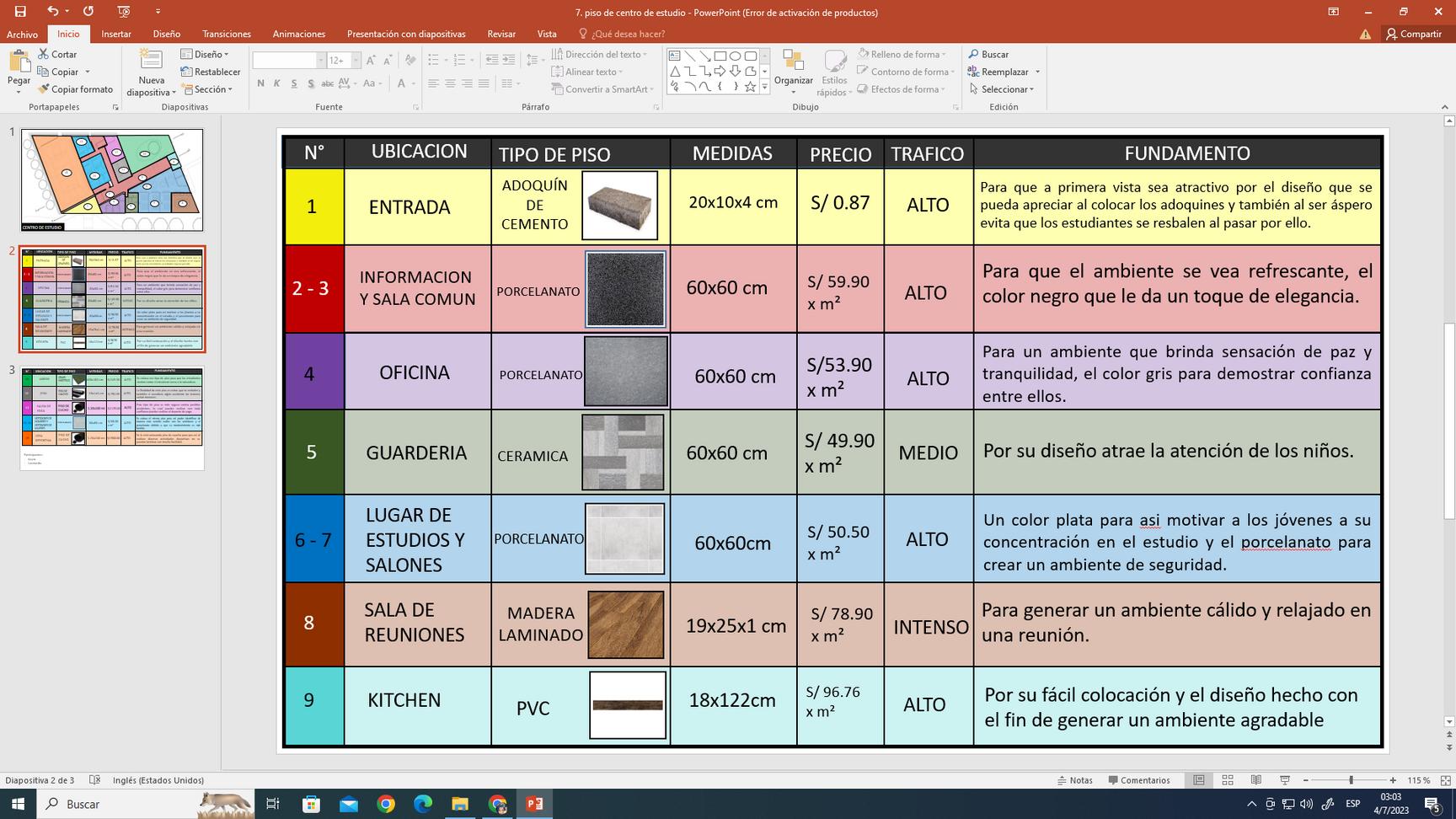Open the Animaciones tab
1456x819 pixels.
pos(299,34)
